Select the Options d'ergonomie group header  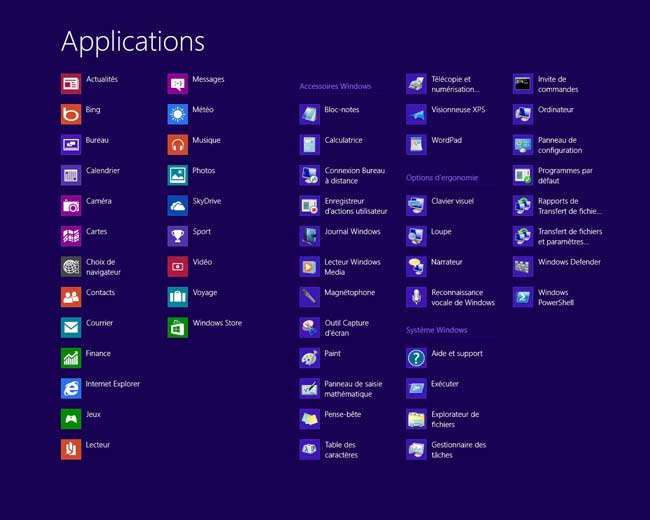click(442, 177)
